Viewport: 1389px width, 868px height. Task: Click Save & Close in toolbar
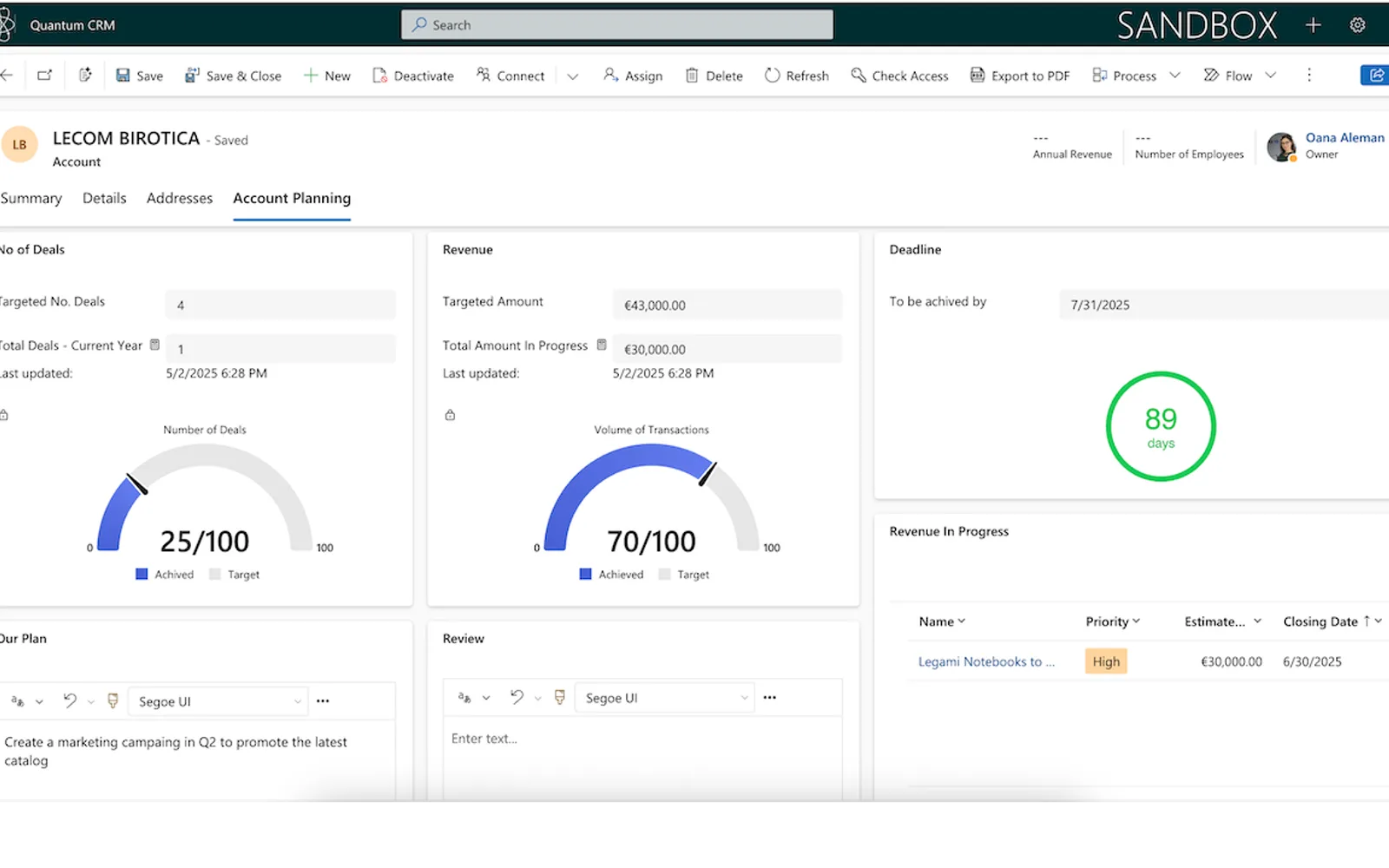(233, 76)
